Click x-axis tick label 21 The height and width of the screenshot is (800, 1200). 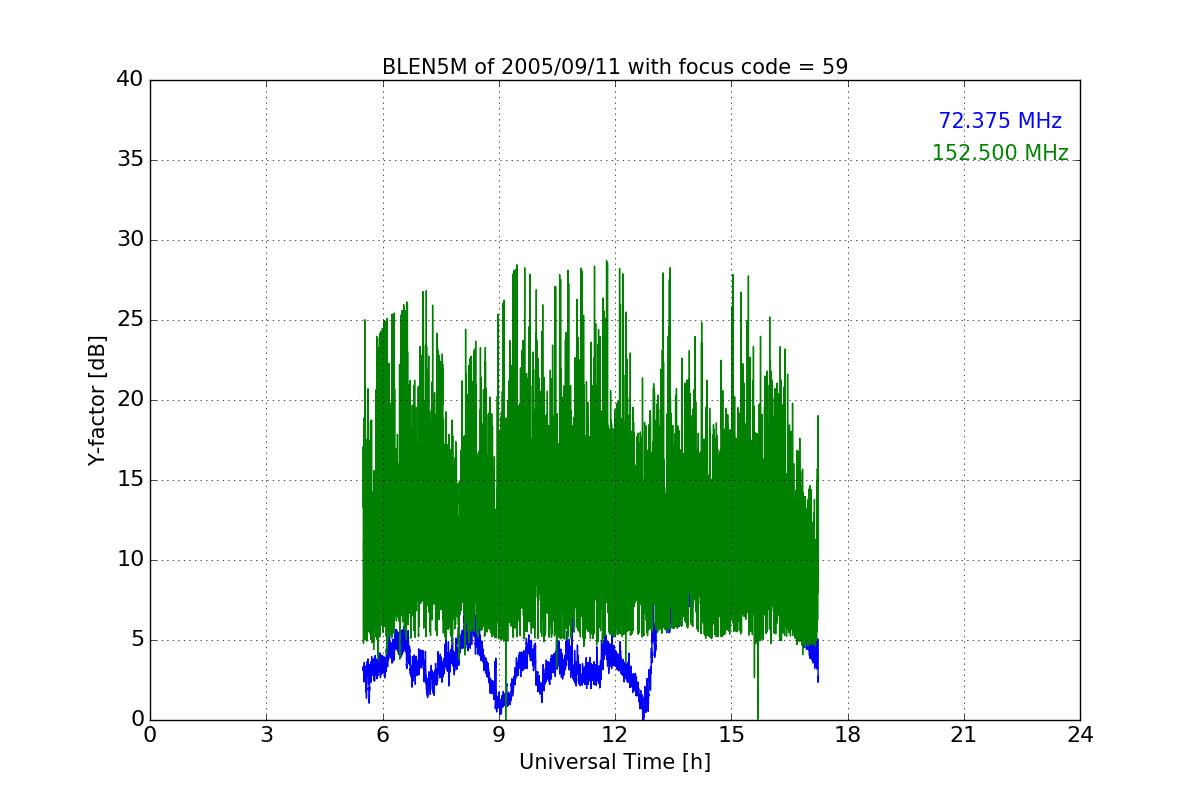click(x=964, y=735)
